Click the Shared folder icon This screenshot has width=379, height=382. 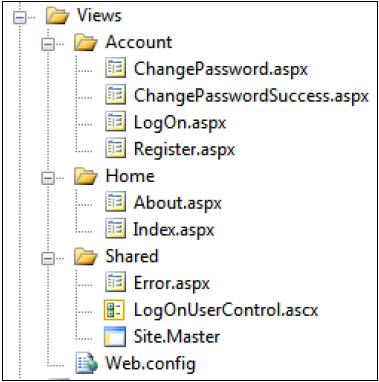pos(86,257)
